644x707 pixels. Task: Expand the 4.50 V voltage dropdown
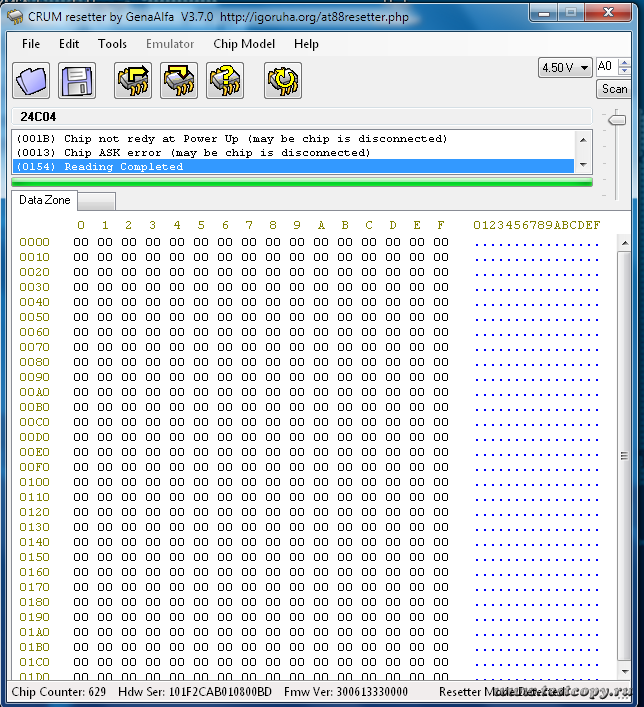[582, 67]
